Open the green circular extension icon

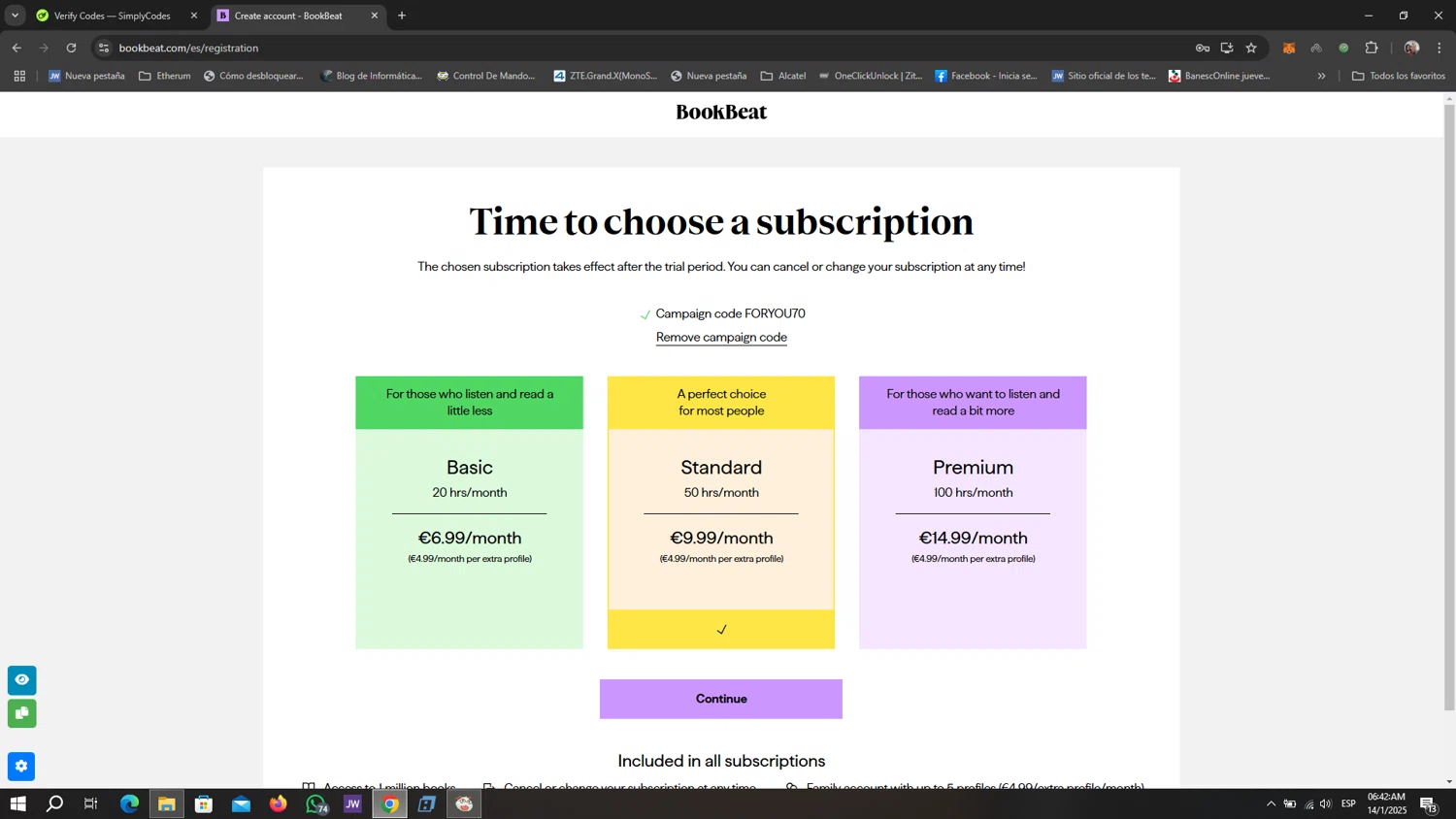(x=1343, y=48)
